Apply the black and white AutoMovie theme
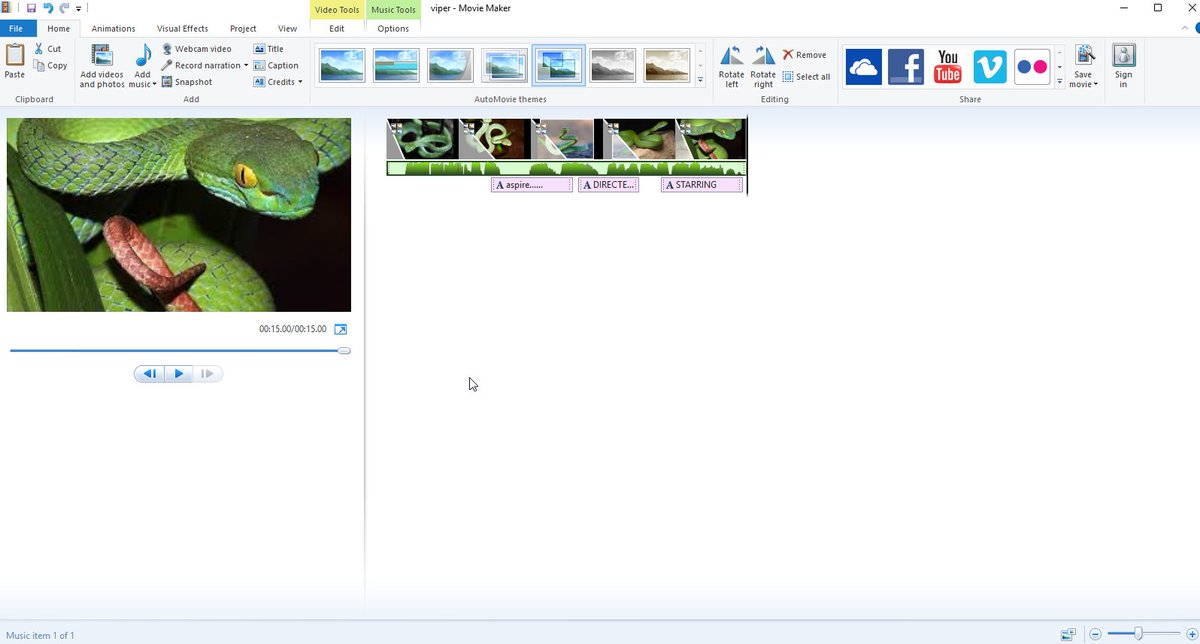 (612, 65)
